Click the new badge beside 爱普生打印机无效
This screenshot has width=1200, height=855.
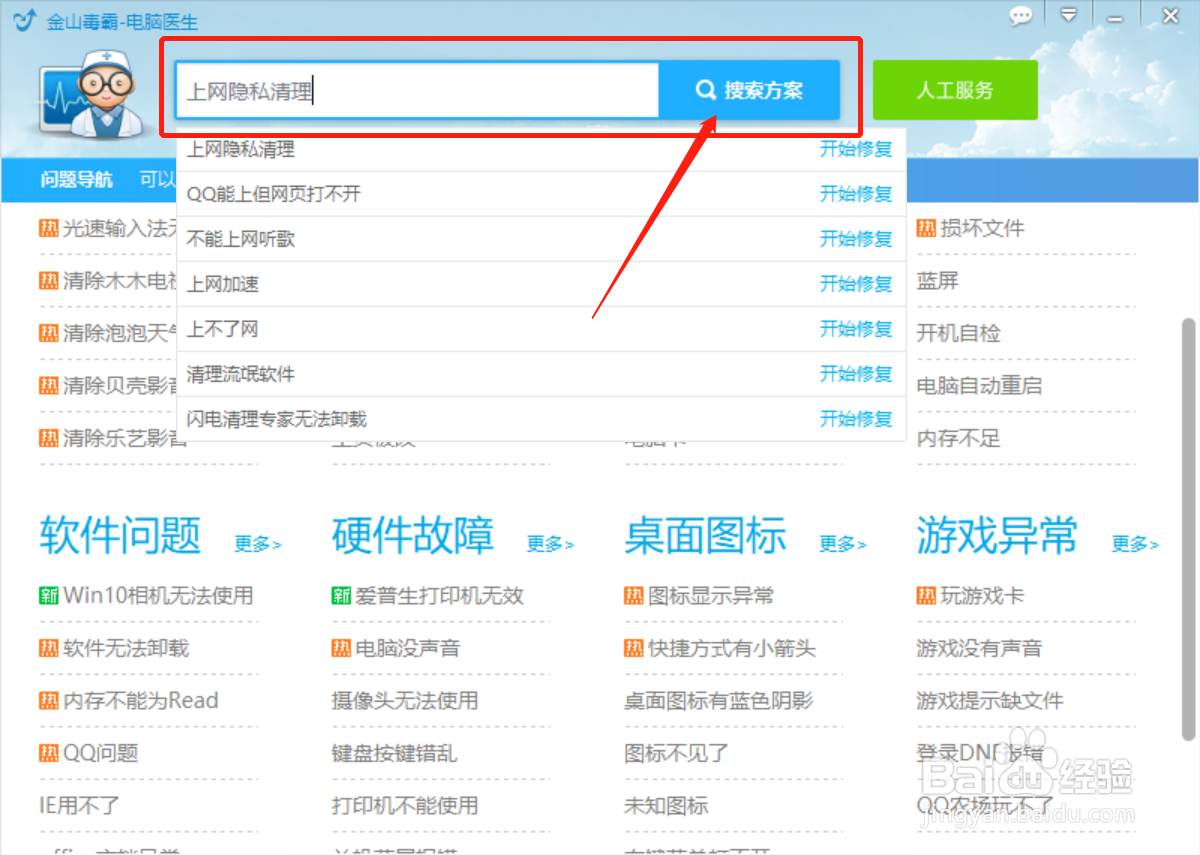(x=341, y=596)
